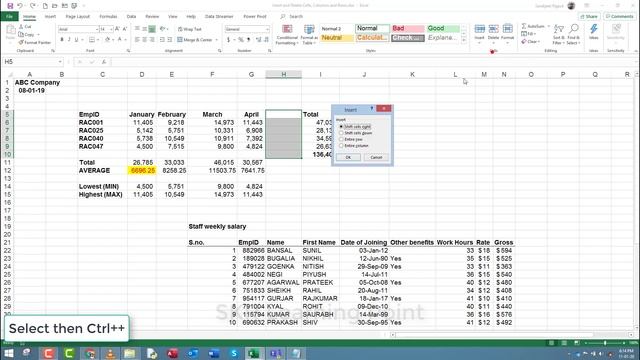Image resolution: width=640 pixels, height=360 pixels.
Task: Switch to the Insert tab
Action: tap(50, 17)
